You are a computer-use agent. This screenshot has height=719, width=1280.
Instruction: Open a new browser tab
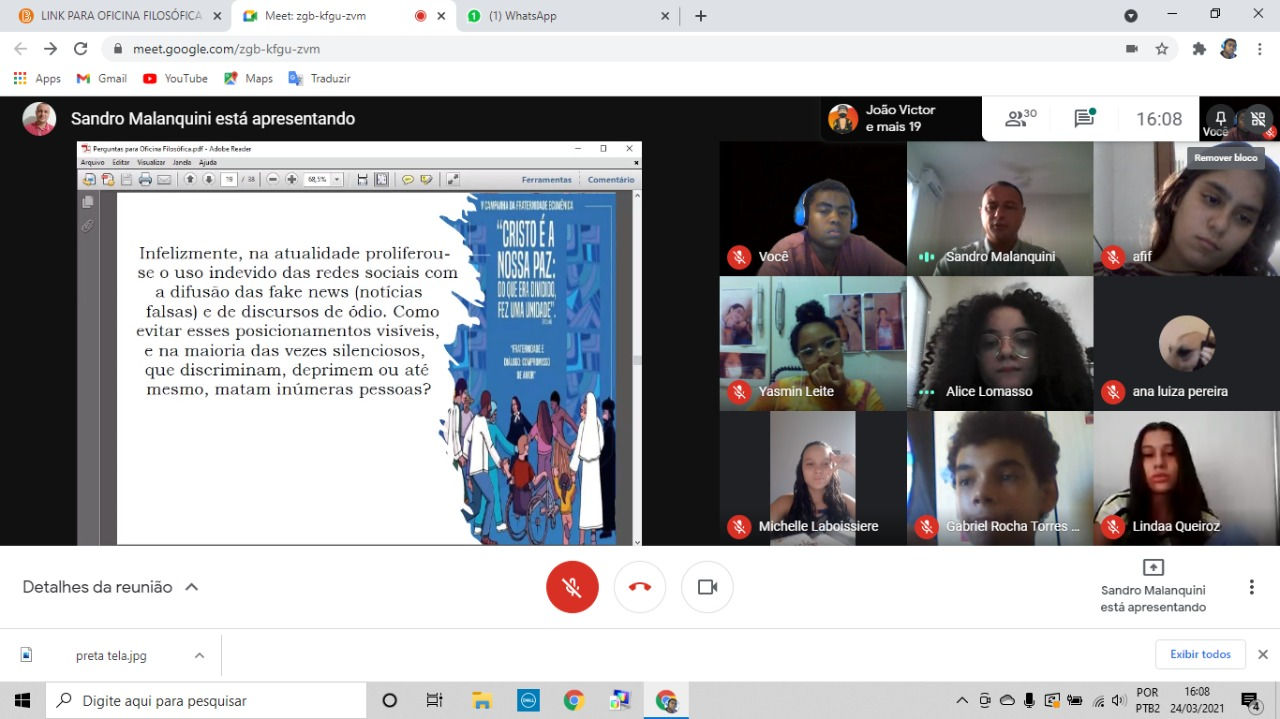point(701,16)
